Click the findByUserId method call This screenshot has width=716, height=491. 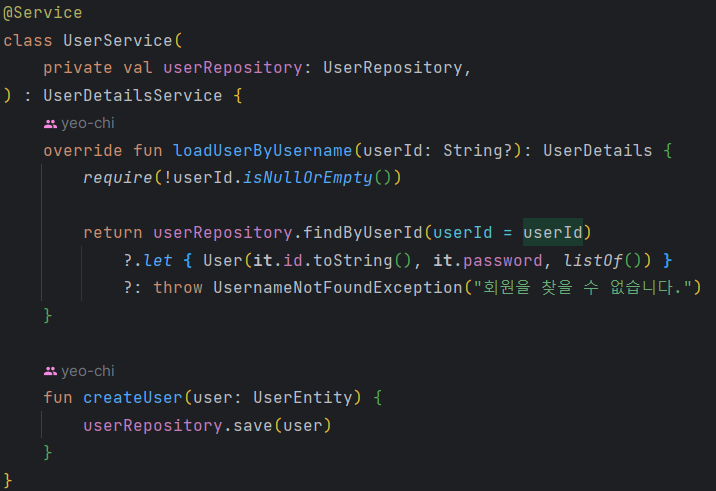click(363, 232)
